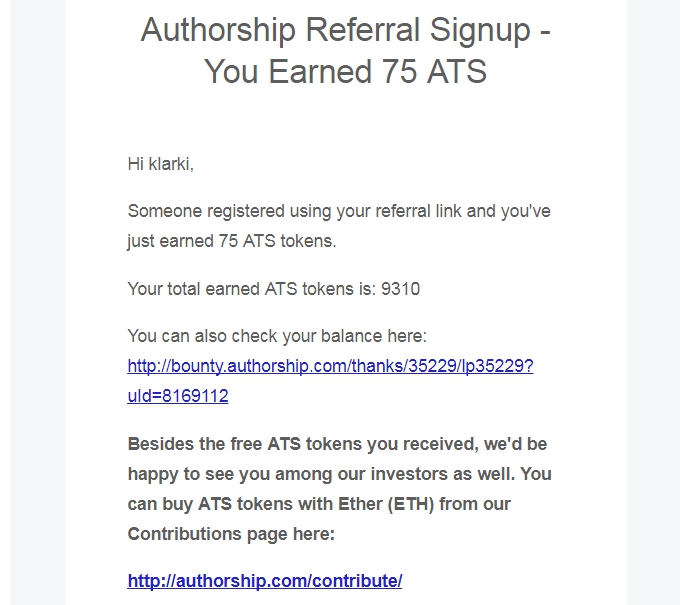The image size is (680, 605).
Task: Click the 'You can also check your balance' text
Action: coord(277,336)
